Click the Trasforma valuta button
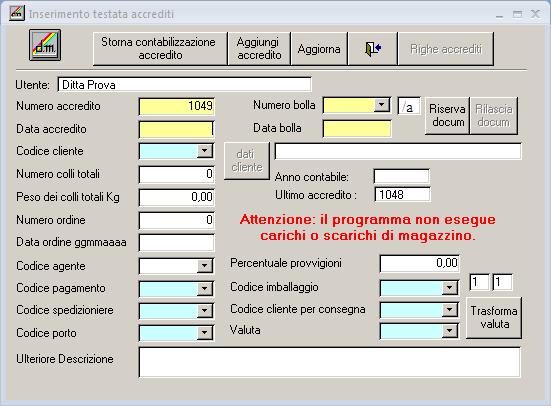The width and height of the screenshot is (551, 406). (x=494, y=317)
